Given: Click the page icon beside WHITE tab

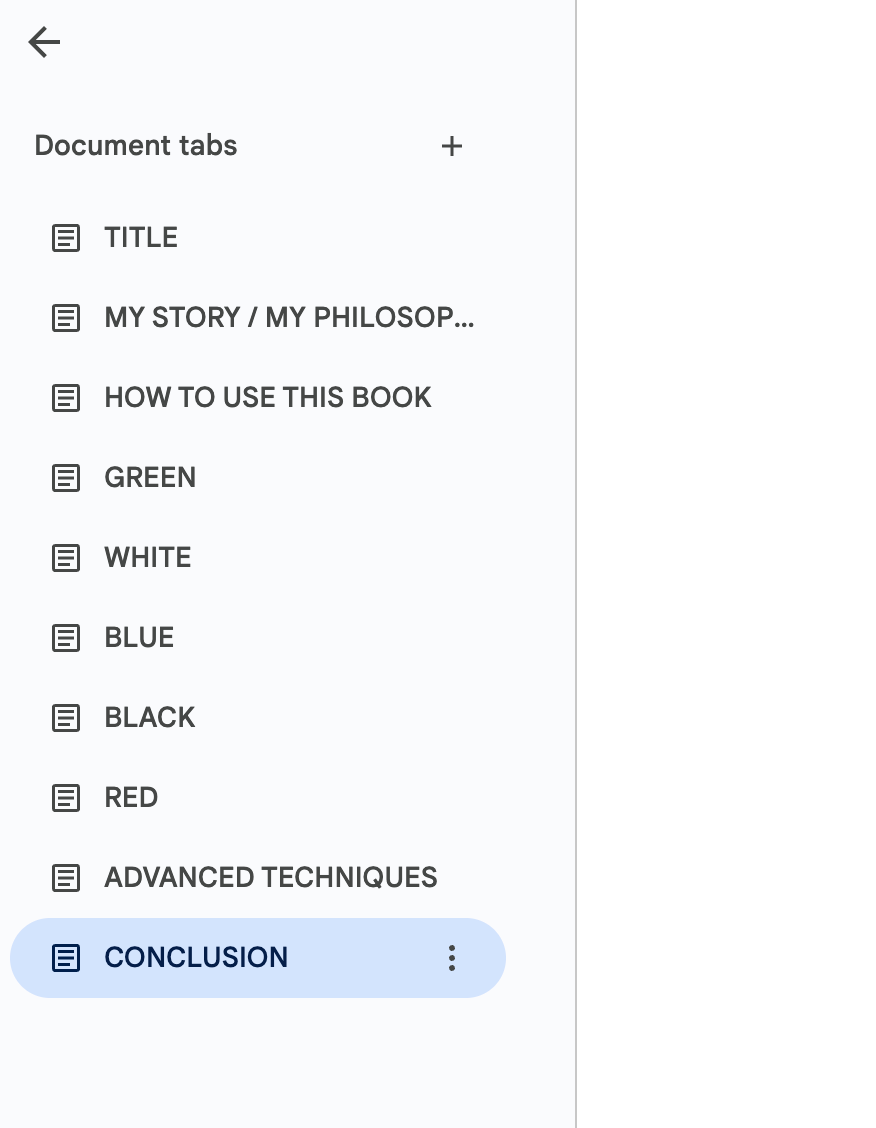Looking at the screenshot, I should point(66,558).
